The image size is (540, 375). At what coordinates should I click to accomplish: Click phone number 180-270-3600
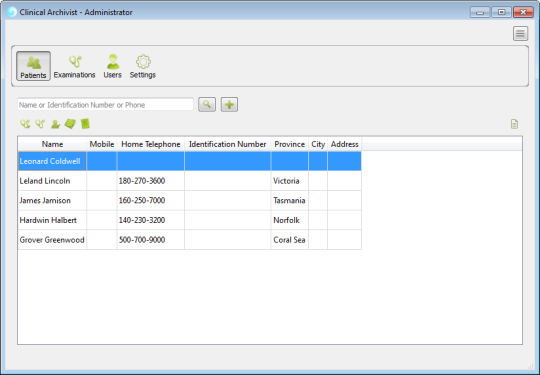142,181
